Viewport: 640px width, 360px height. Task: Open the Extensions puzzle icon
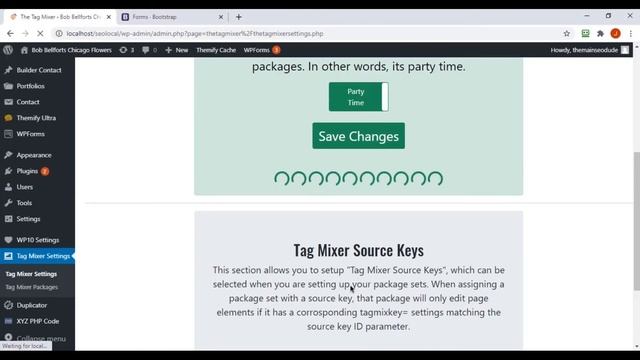[x=600, y=33]
